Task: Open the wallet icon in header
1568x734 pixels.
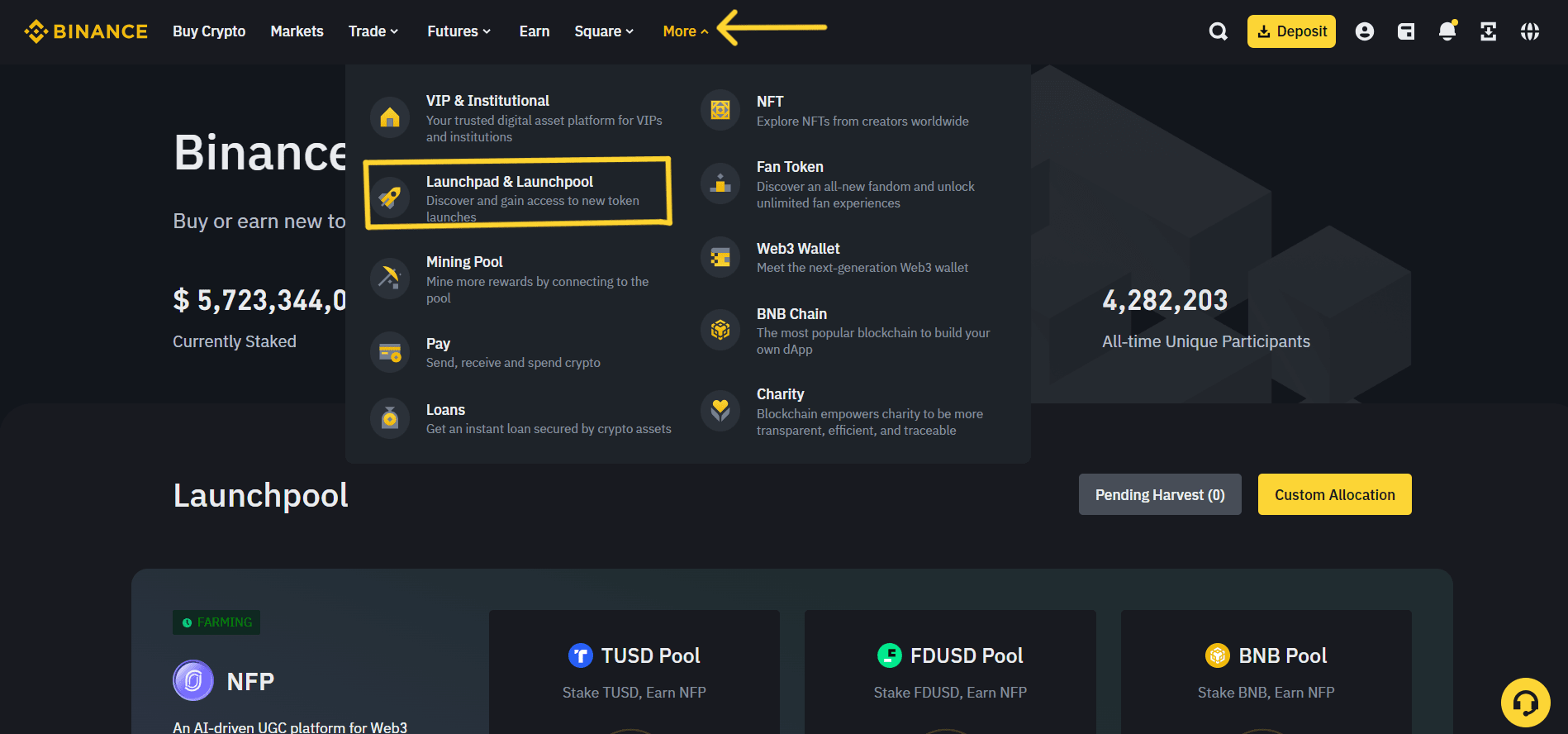Action: (1406, 31)
